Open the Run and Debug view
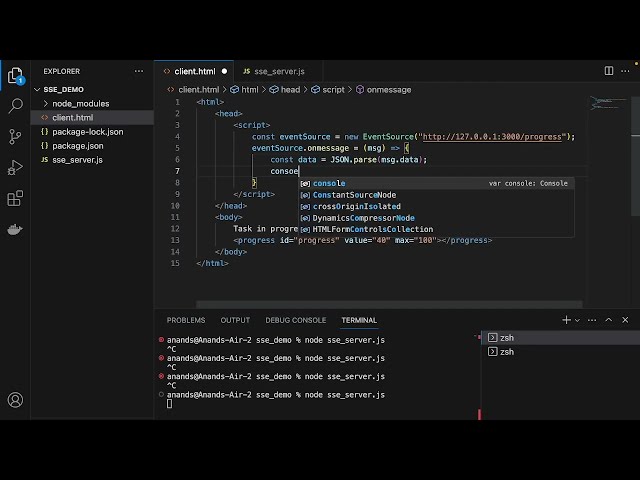Image resolution: width=640 pixels, height=480 pixels. pyautogui.click(x=15, y=167)
